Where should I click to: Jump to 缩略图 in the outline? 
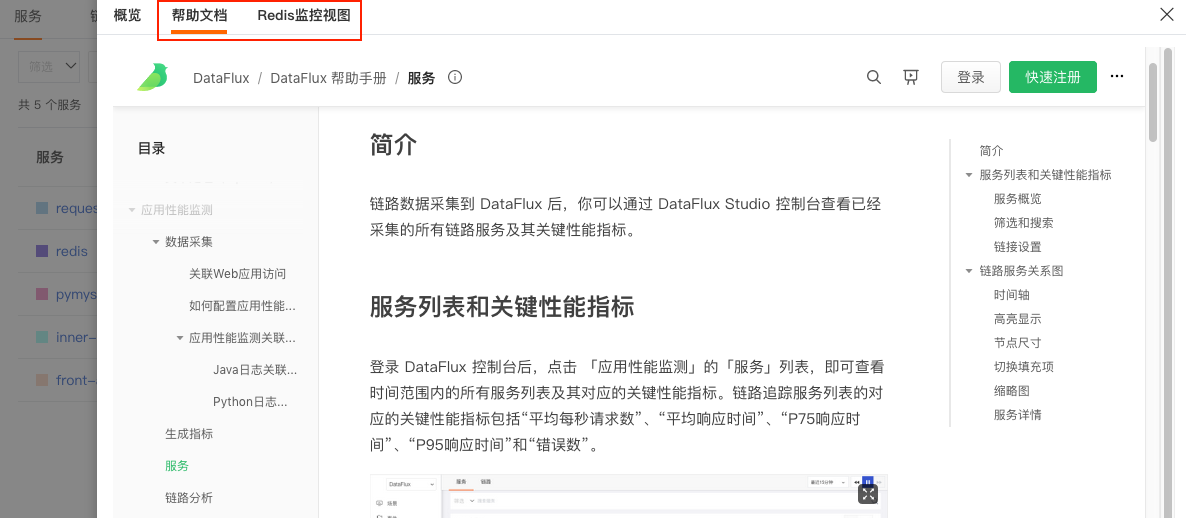coord(1011,391)
